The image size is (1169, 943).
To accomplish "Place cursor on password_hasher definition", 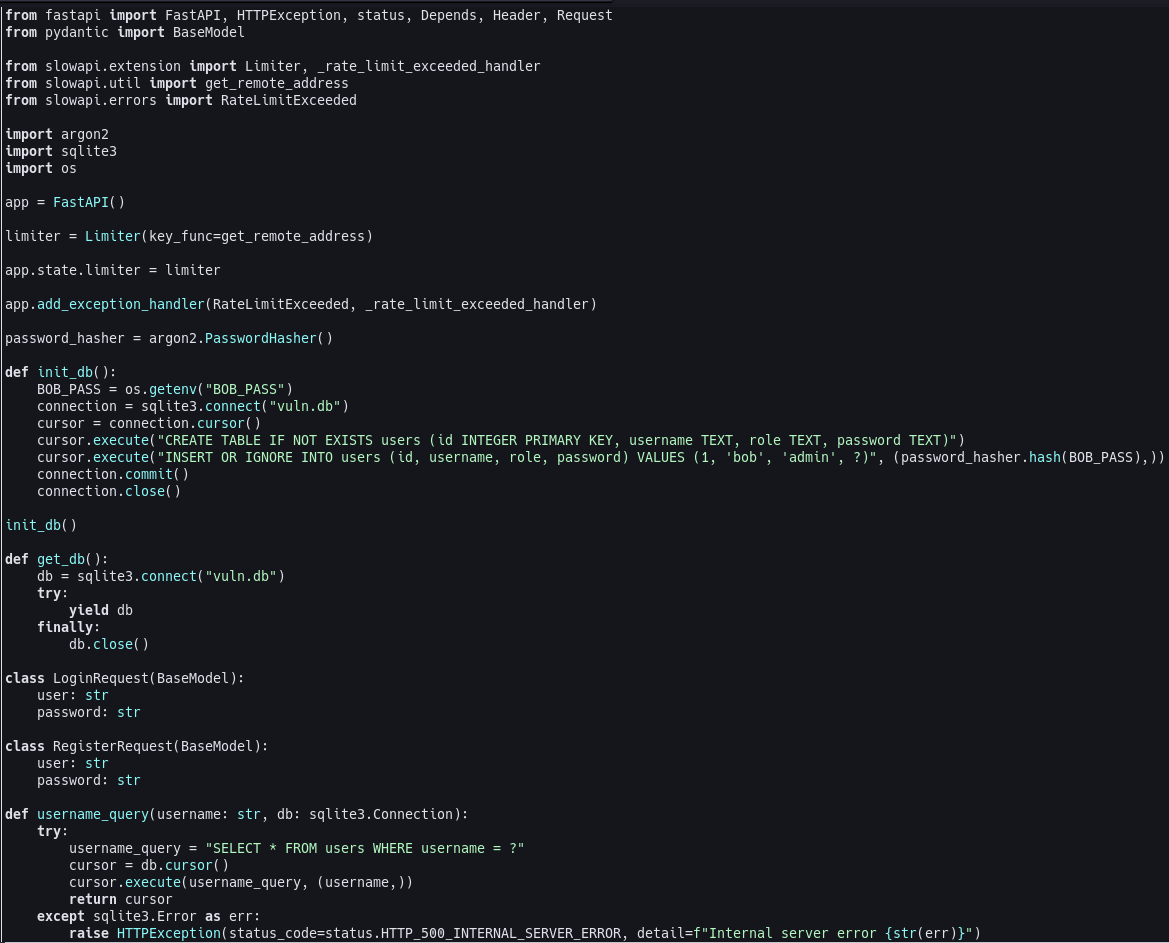I will (x=168, y=339).
